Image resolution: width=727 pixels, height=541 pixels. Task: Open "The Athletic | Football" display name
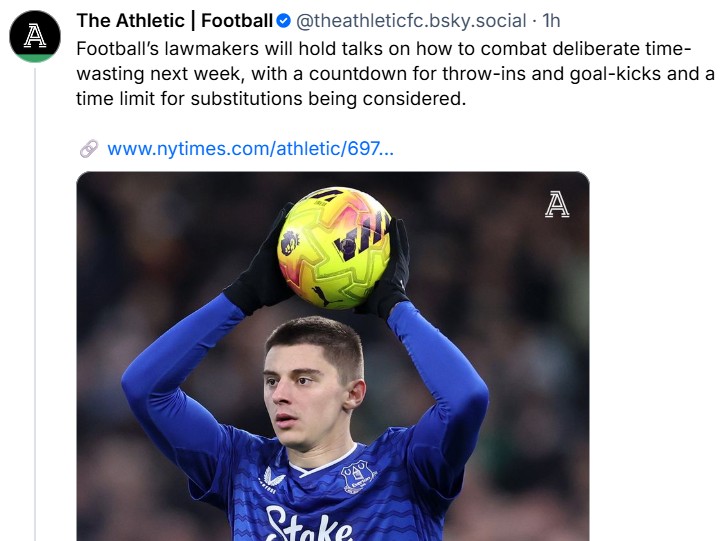click(x=174, y=21)
